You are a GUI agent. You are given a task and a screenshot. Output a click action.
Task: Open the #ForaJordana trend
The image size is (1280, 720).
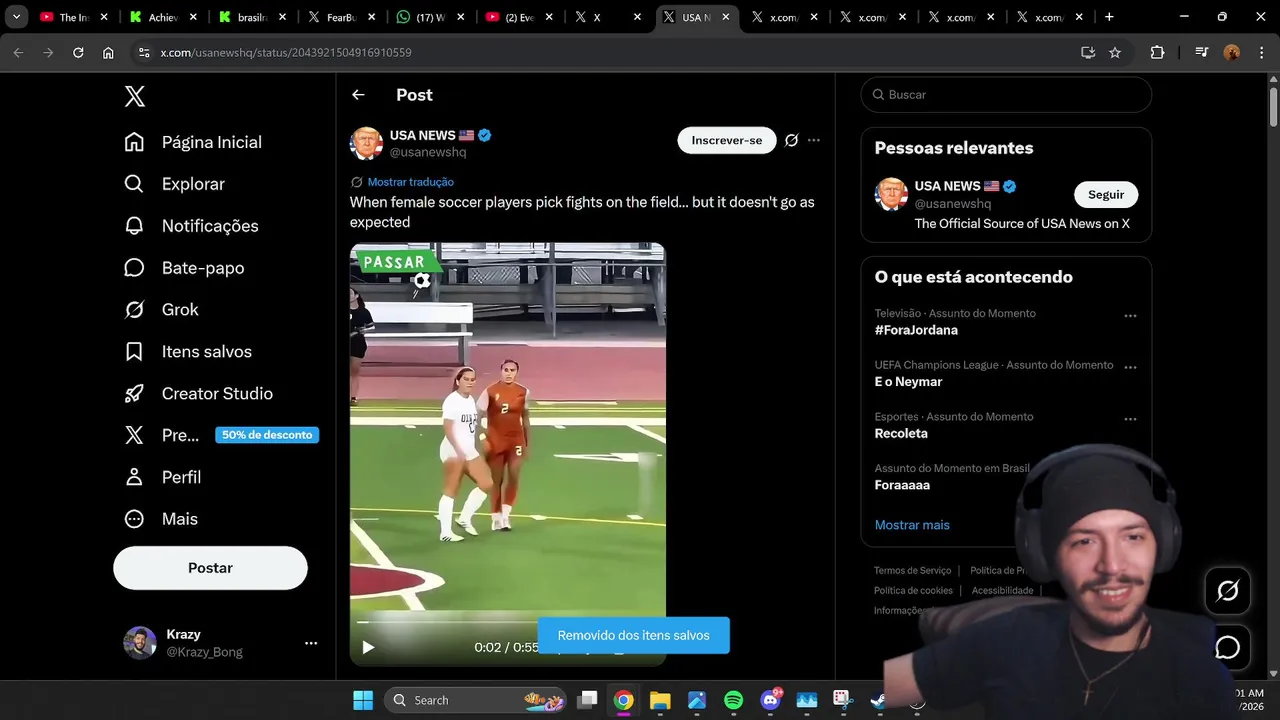(916, 330)
